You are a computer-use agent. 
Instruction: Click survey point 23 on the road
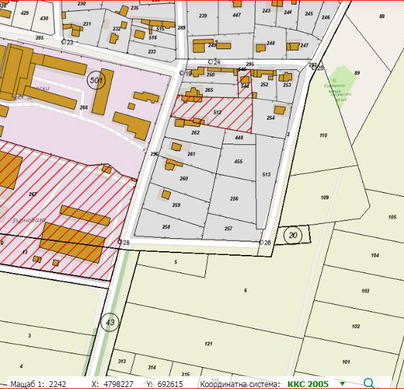pos(67,42)
